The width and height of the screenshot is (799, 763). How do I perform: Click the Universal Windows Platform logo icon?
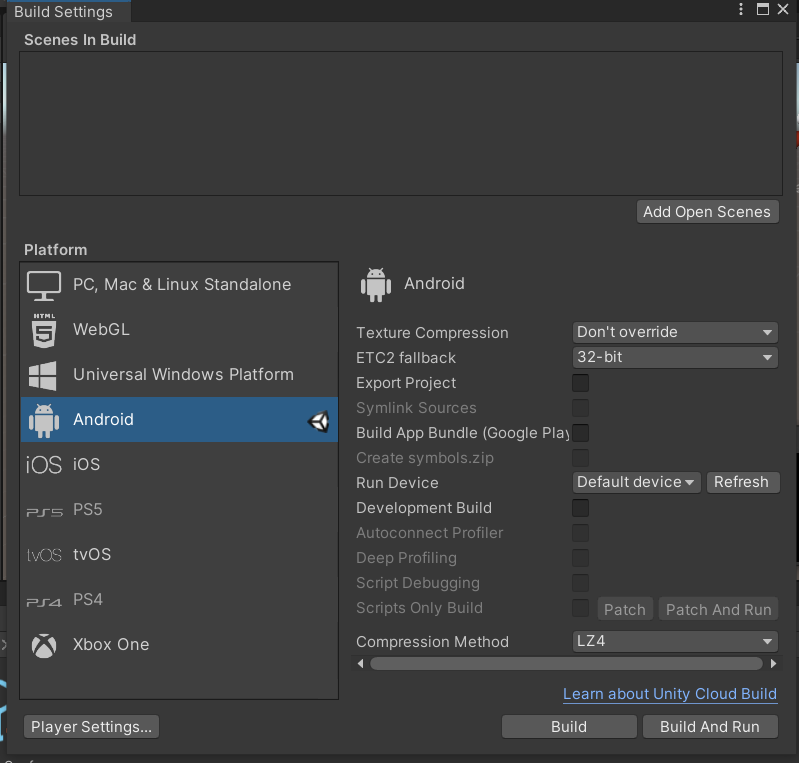(43, 376)
